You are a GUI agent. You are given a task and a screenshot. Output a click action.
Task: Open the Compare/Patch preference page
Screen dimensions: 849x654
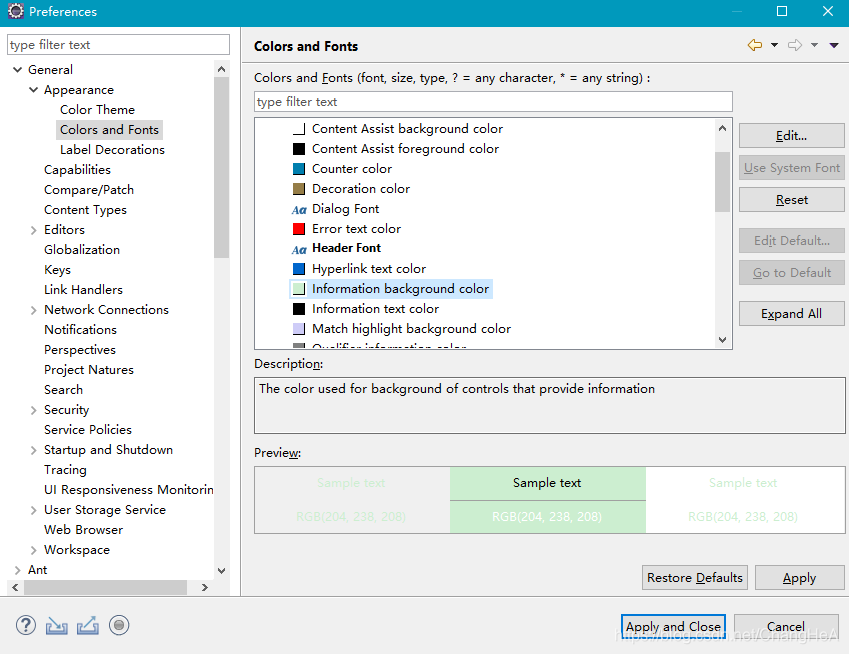point(89,190)
